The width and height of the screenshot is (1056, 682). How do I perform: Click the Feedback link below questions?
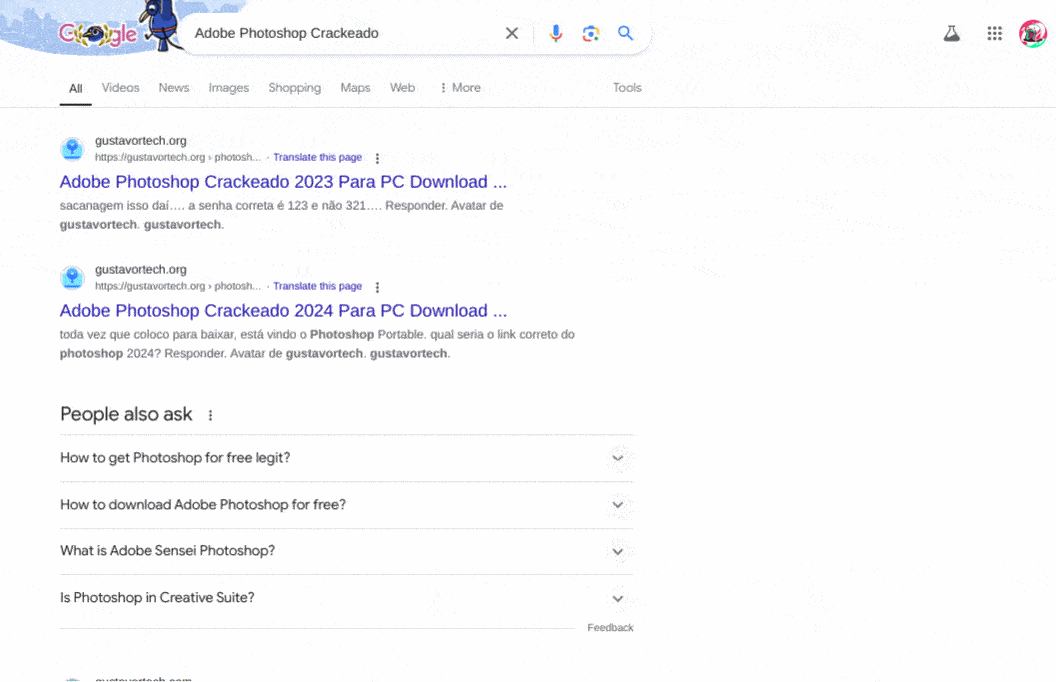coord(610,627)
